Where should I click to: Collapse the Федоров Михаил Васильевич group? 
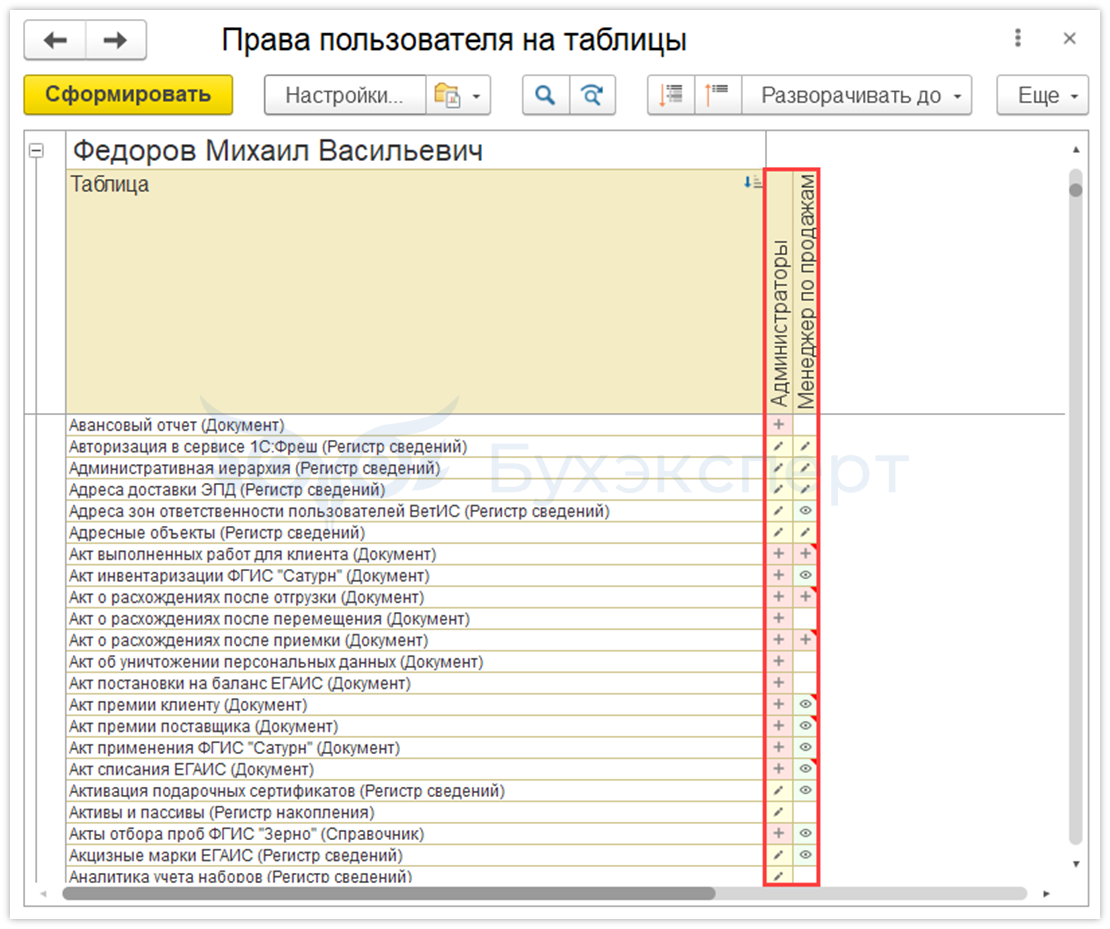[37, 151]
